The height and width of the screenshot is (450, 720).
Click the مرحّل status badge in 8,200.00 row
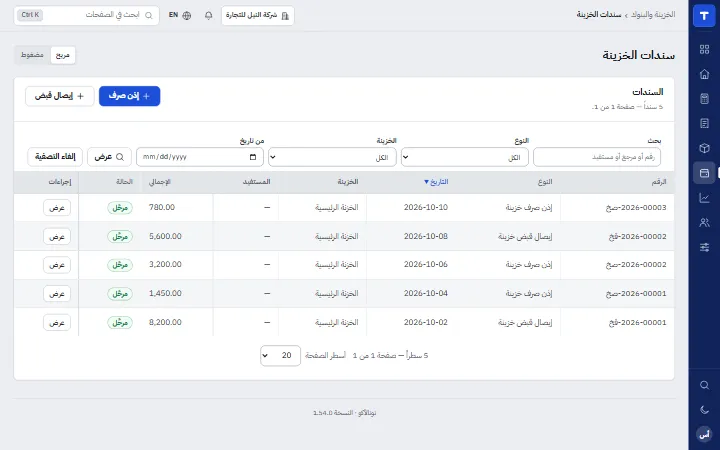click(x=120, y=322)
